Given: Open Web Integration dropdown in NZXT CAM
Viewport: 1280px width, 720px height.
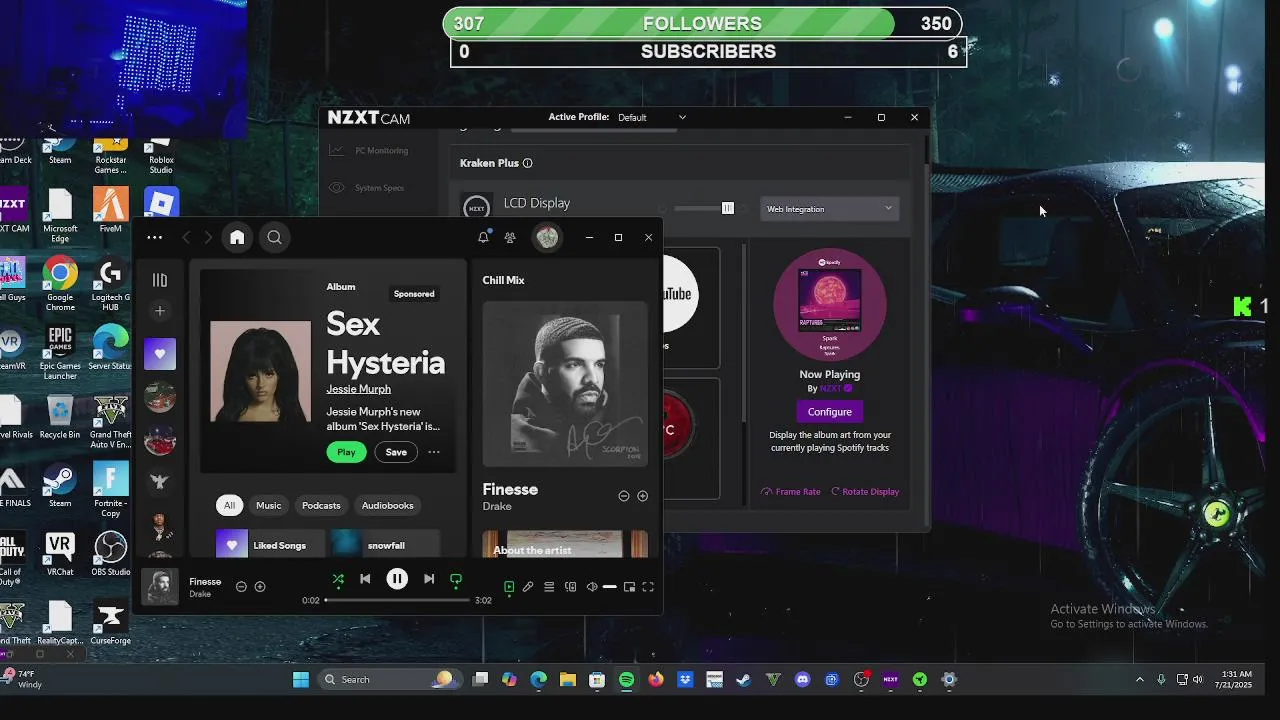Looking at the screenshot, I should pos(830,209).
